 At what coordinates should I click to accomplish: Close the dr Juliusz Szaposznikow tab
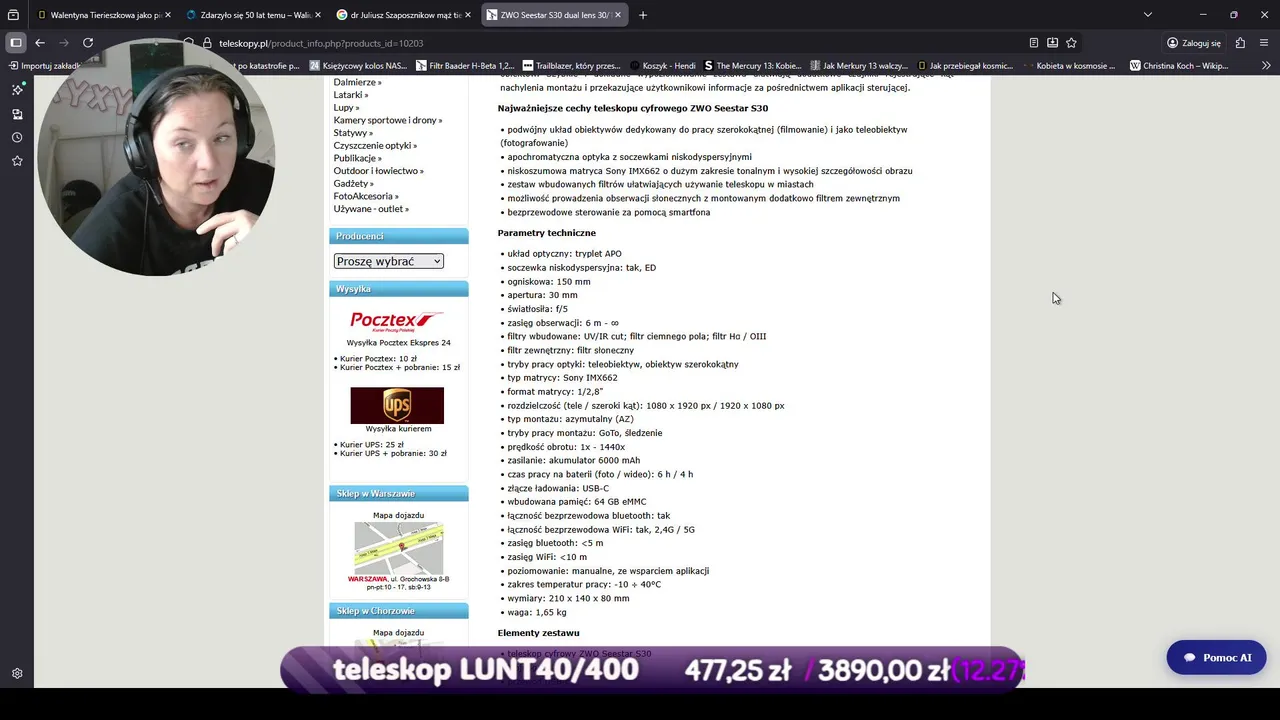coord(468,15)
